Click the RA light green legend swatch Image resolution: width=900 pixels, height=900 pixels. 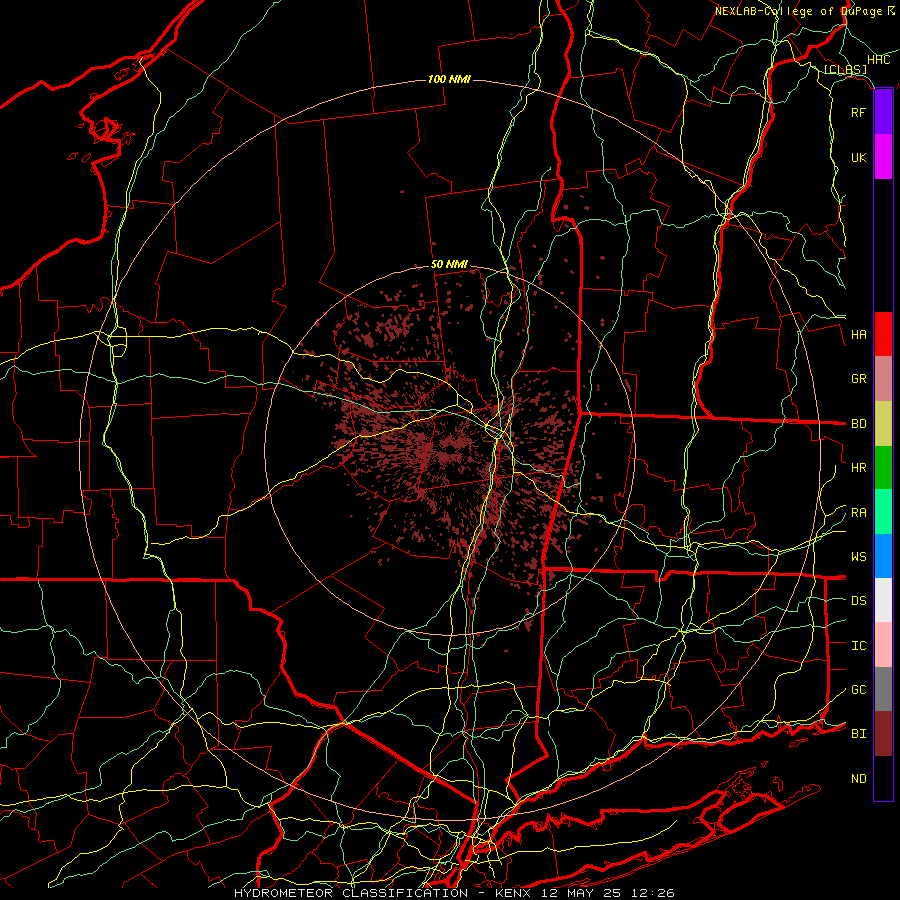[x=883, y=512]
